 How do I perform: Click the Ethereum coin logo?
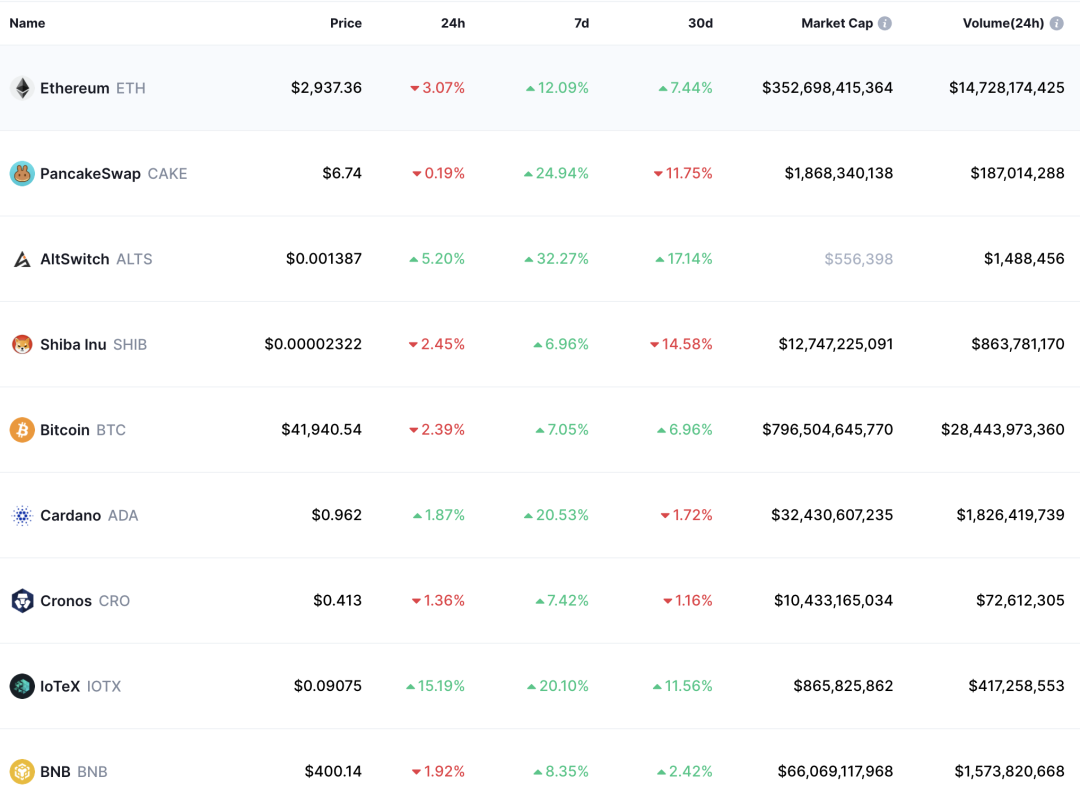(x=22, y=88)
